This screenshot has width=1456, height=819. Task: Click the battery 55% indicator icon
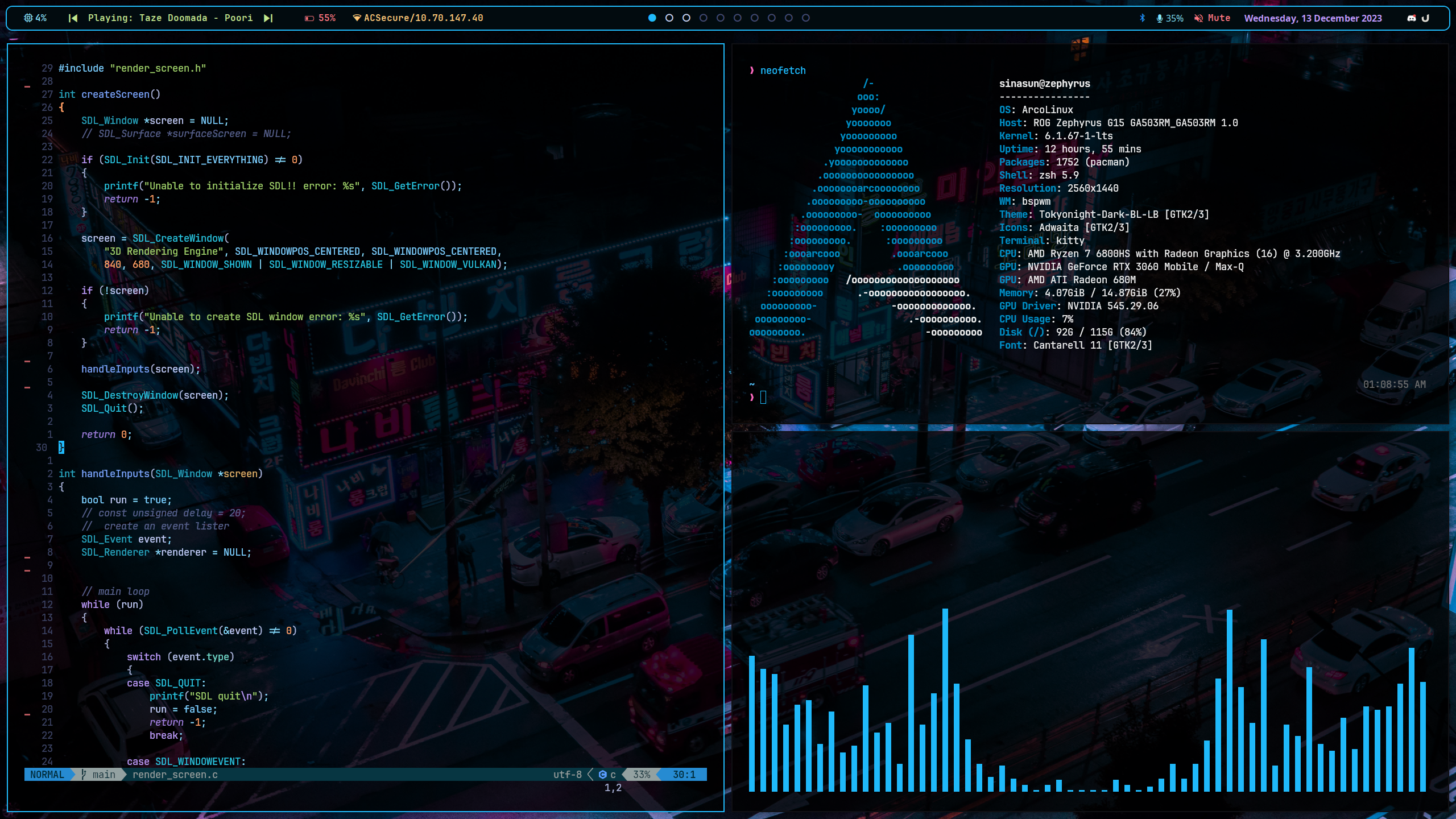pos(309,18)
